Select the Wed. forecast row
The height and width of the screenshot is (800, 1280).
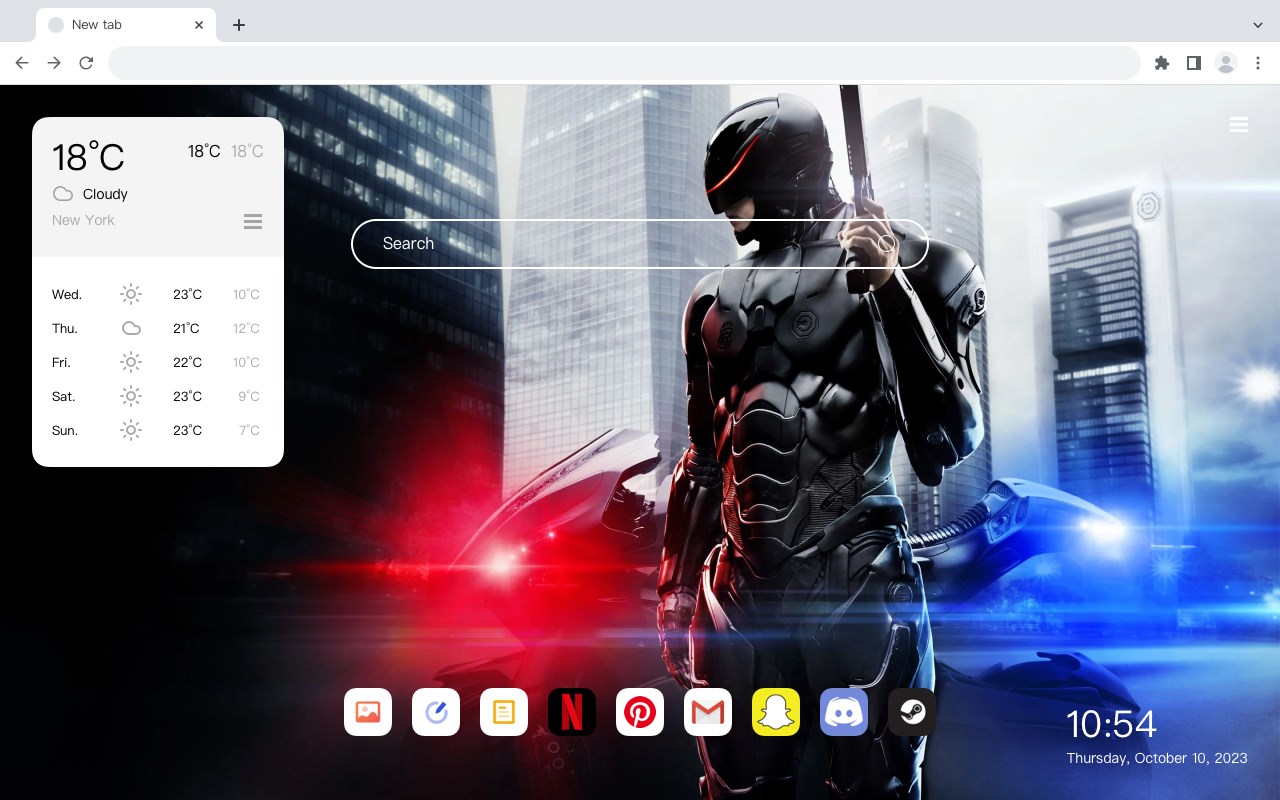pos(158,294)
